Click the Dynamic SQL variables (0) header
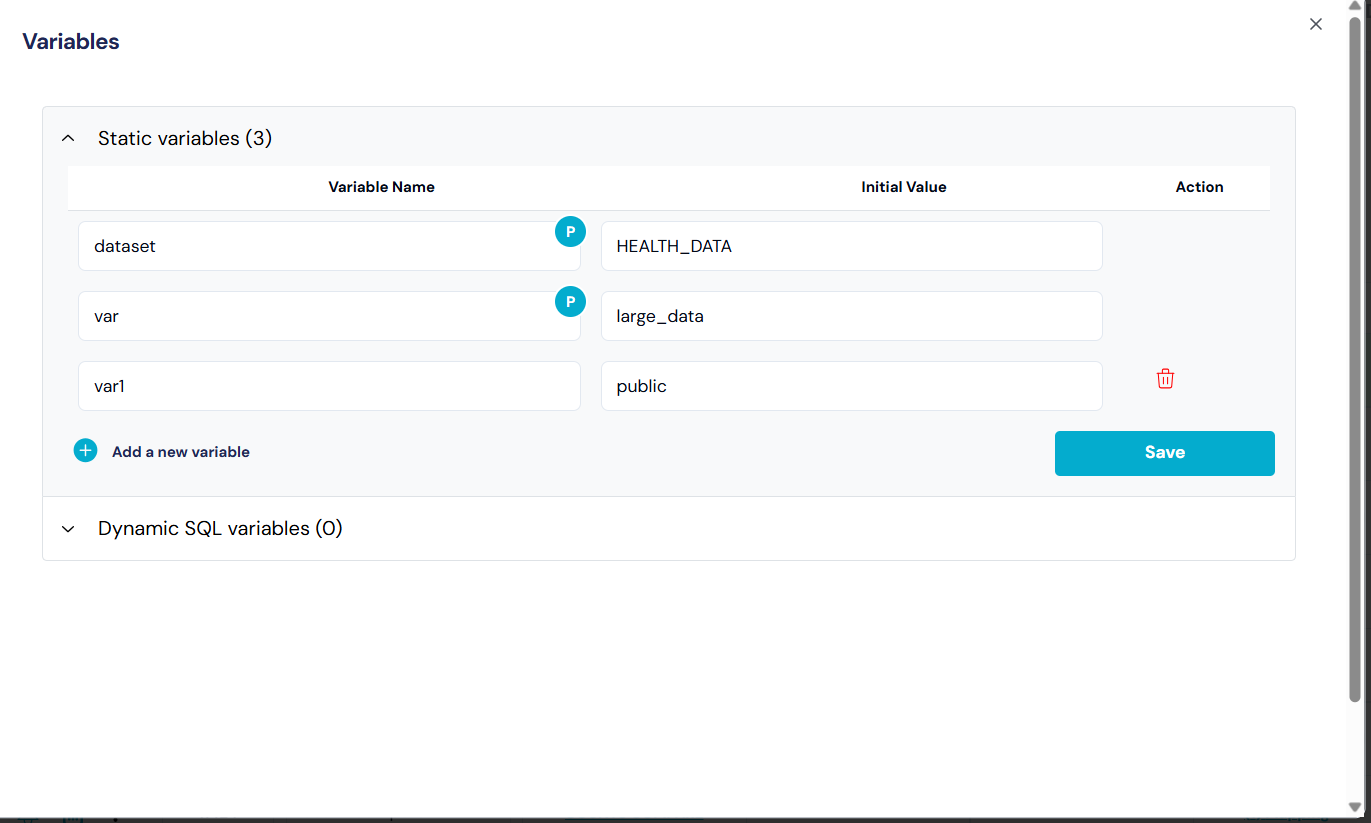 pos(220,529)
